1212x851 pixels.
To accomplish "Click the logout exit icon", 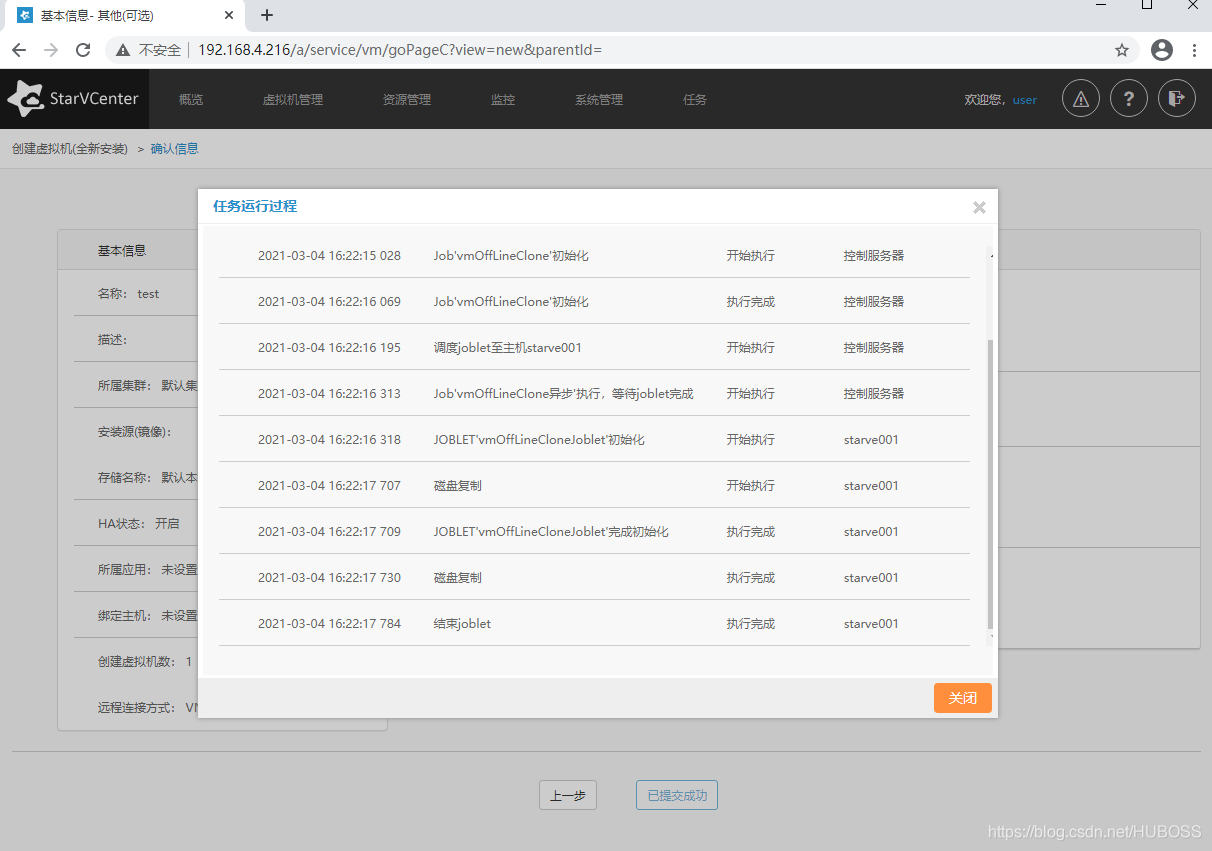I will (1177, 99).
